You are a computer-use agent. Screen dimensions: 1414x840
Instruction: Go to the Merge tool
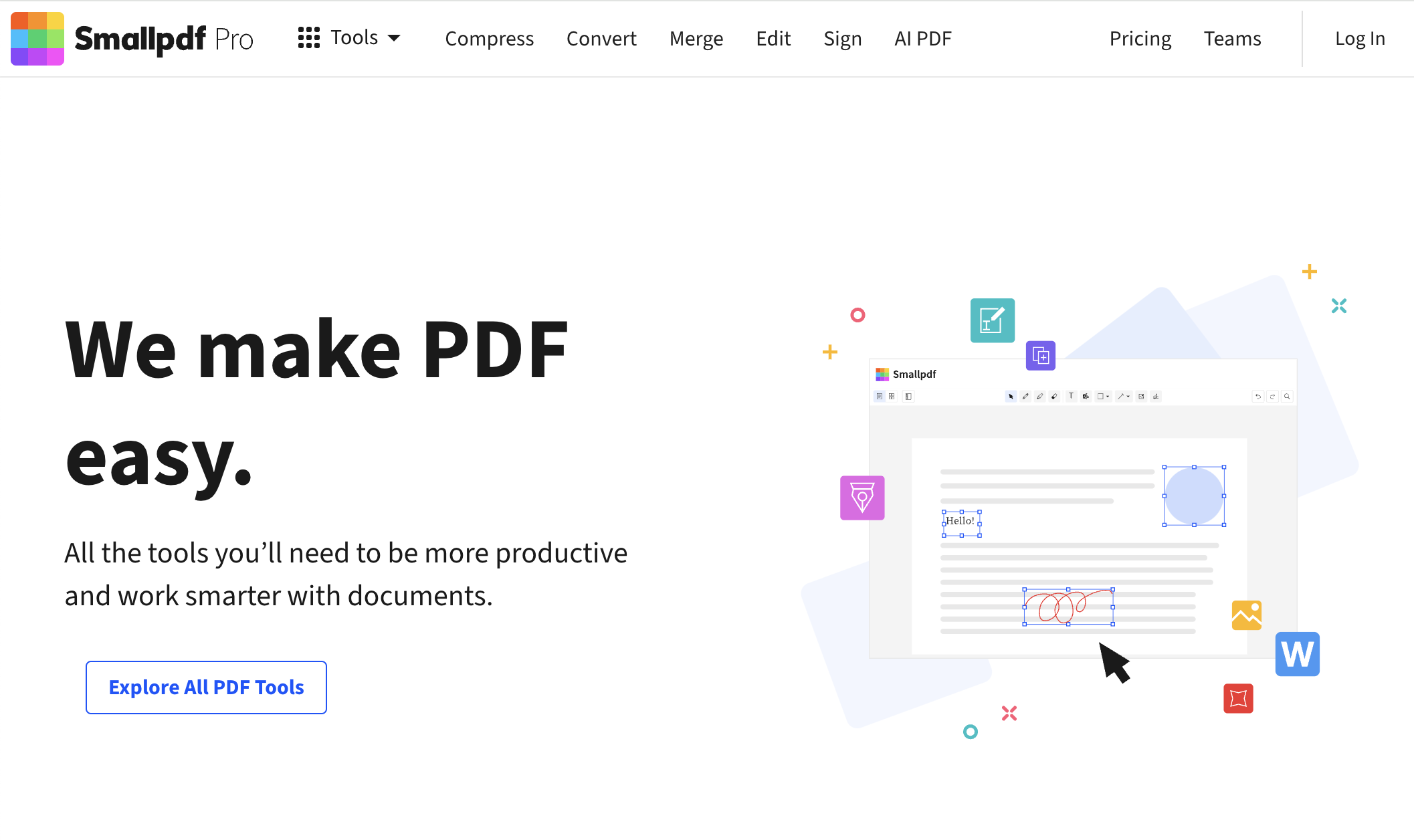tap(696, 39)
